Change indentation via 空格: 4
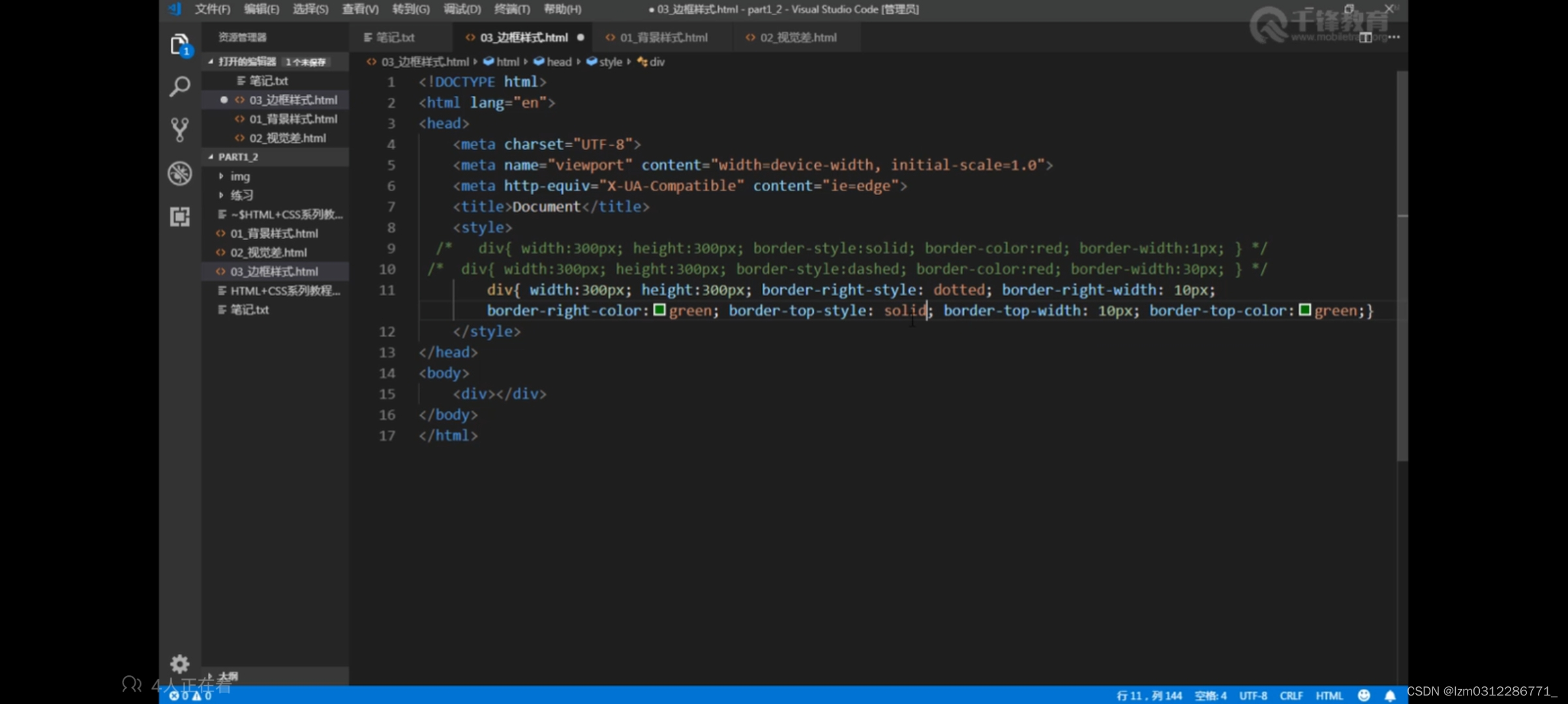Viewport: 1568px width, 704px height. tap(1211, 696)
